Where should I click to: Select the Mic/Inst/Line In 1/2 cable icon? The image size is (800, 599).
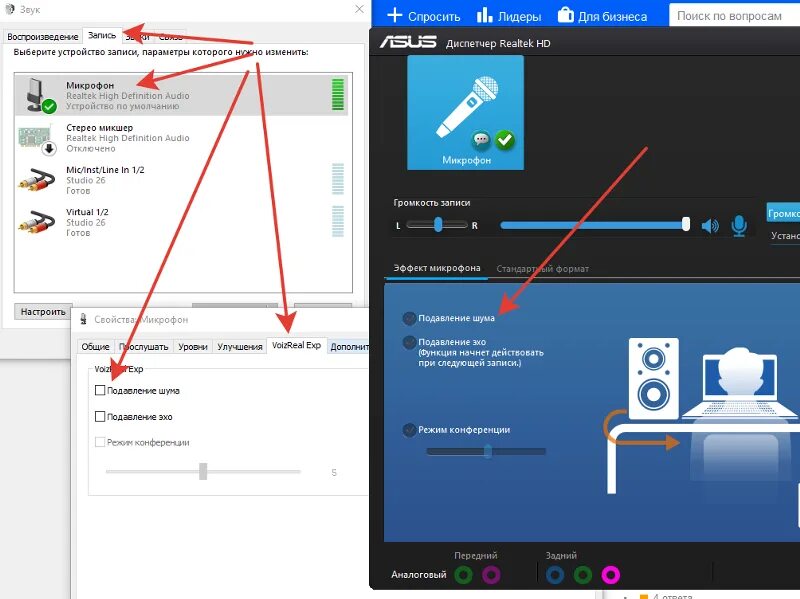pos(36,180)
